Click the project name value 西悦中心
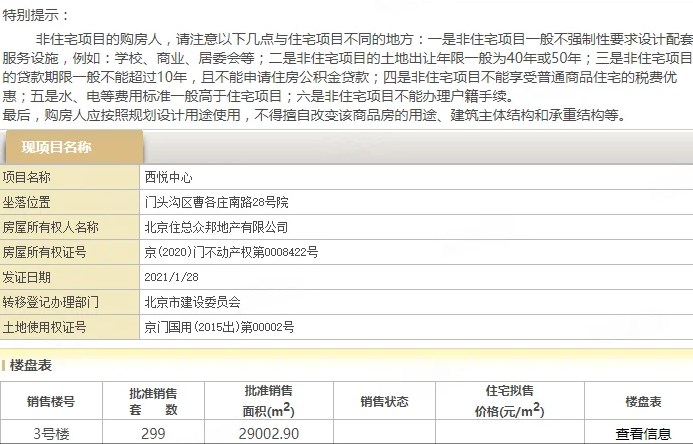The image size is (693, 444). 170,177
